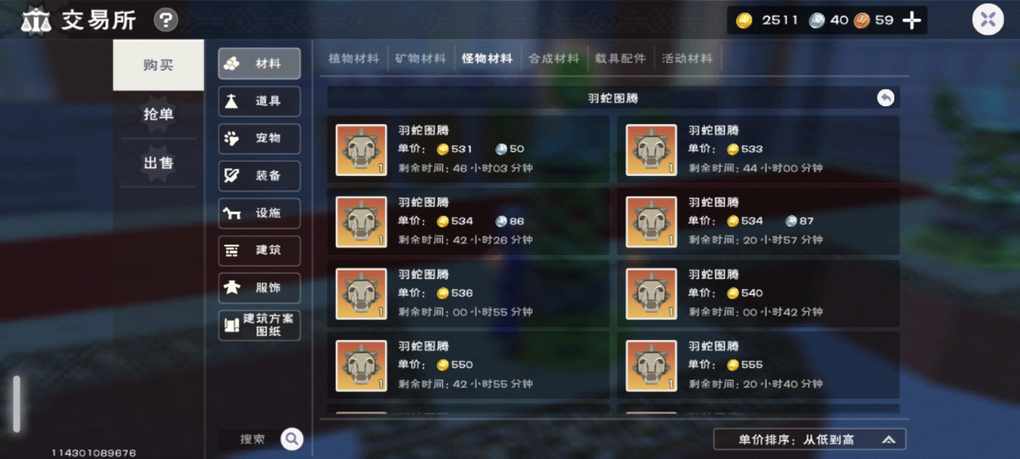1020x459 pixels.
Task: Click the back arrow beside 羽蛇图腾 header
Action: (x=885, y=98)
